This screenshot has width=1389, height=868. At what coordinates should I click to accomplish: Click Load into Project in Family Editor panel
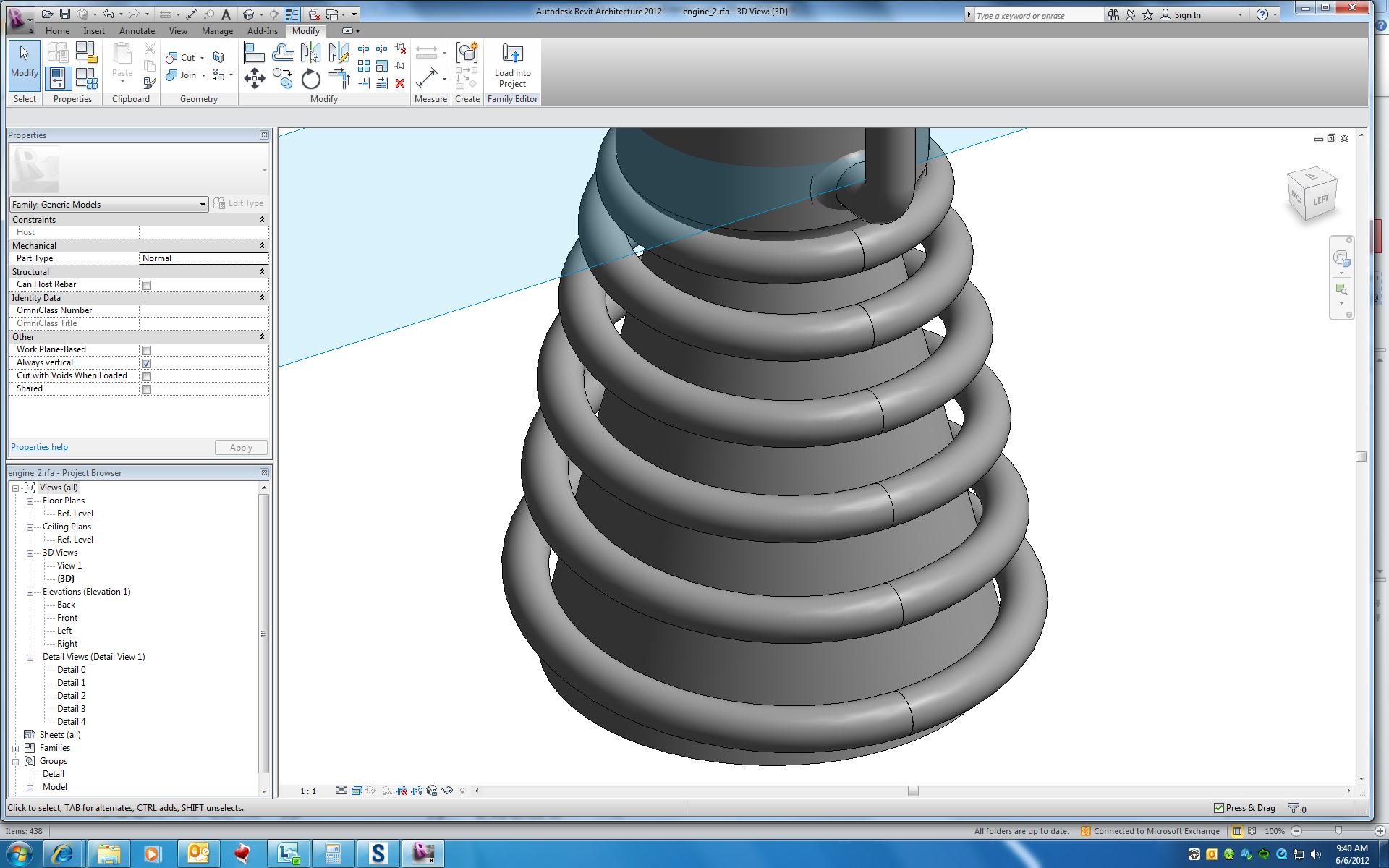[511, 65]
